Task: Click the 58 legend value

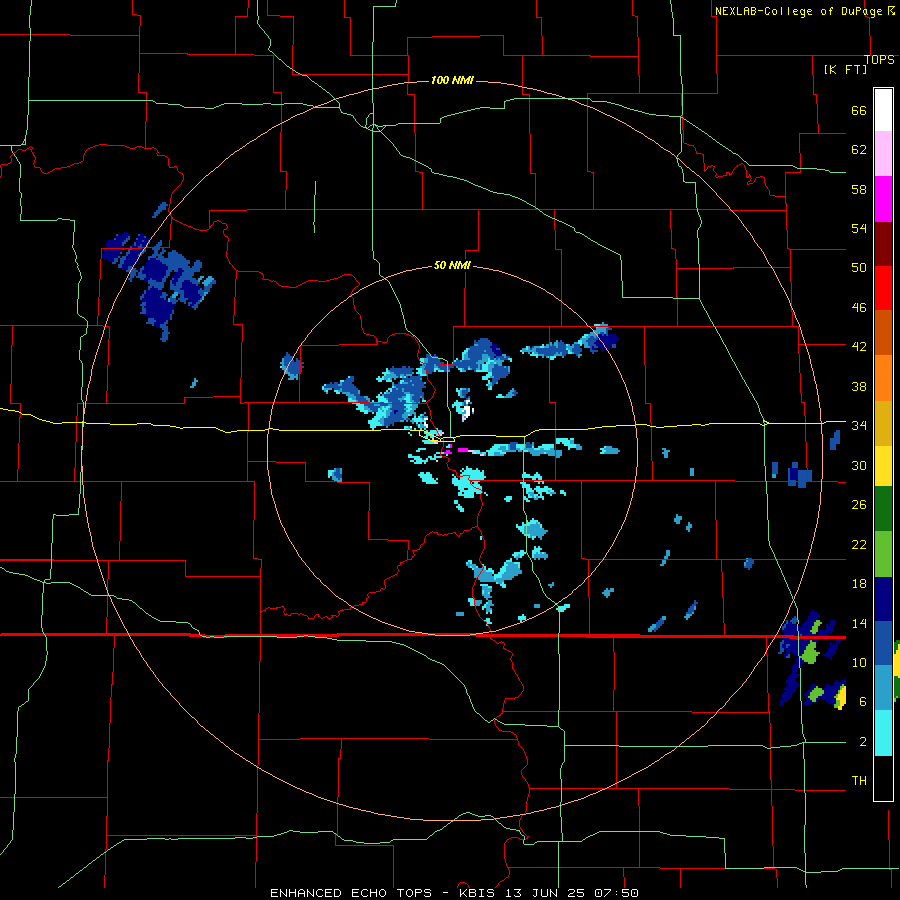Action: click(x=859, y=189)
